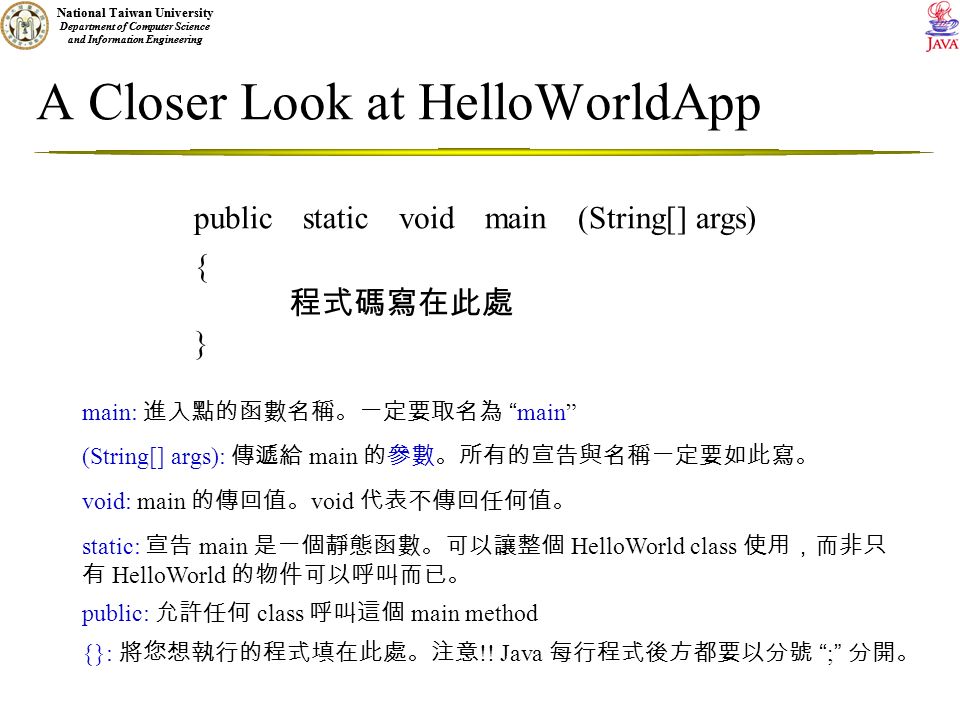Click the closing curly brace in code
Viewport: 960px width, 720px height.
(201, 345)
